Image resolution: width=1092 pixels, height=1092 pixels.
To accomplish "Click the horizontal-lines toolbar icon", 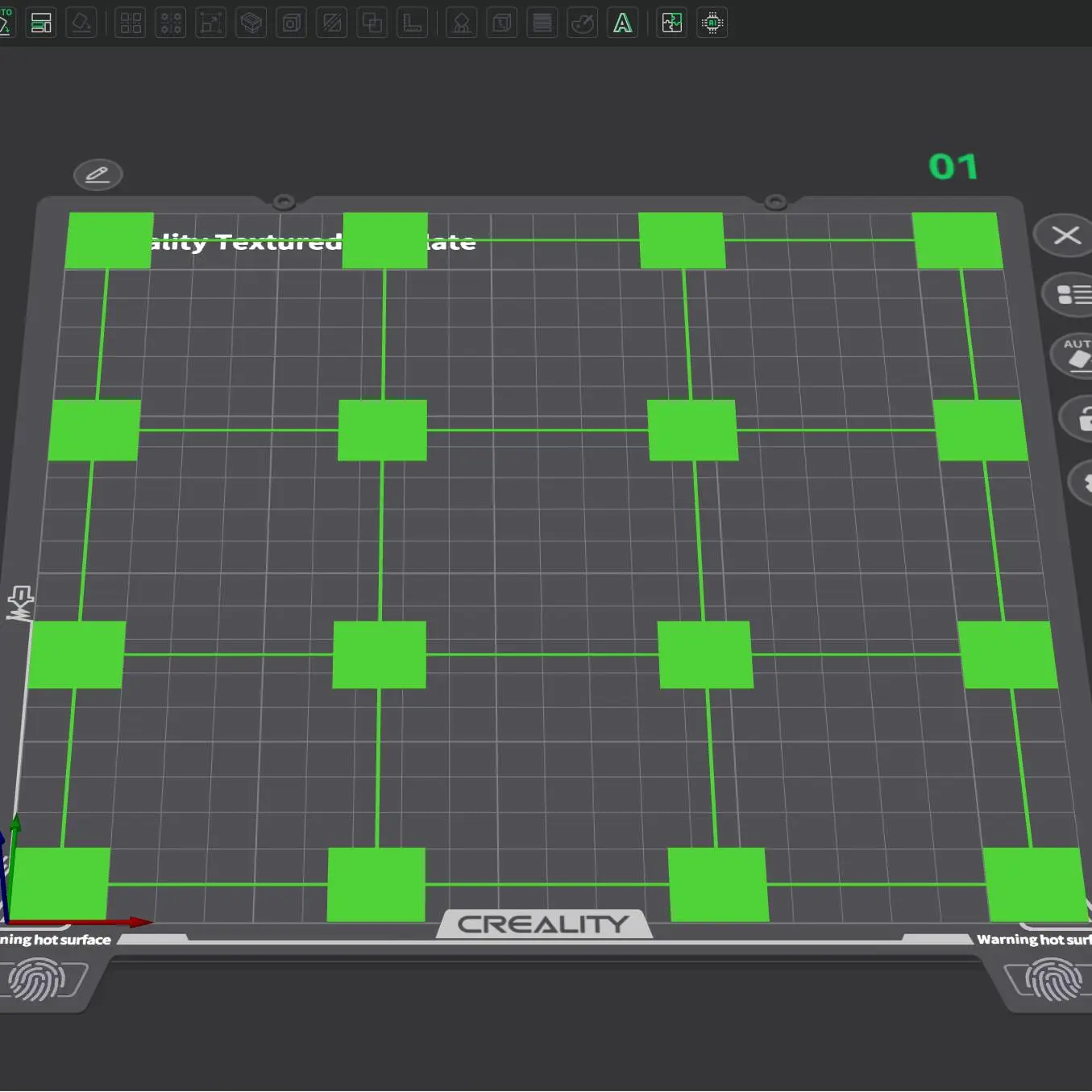I will tap(542, 23).
